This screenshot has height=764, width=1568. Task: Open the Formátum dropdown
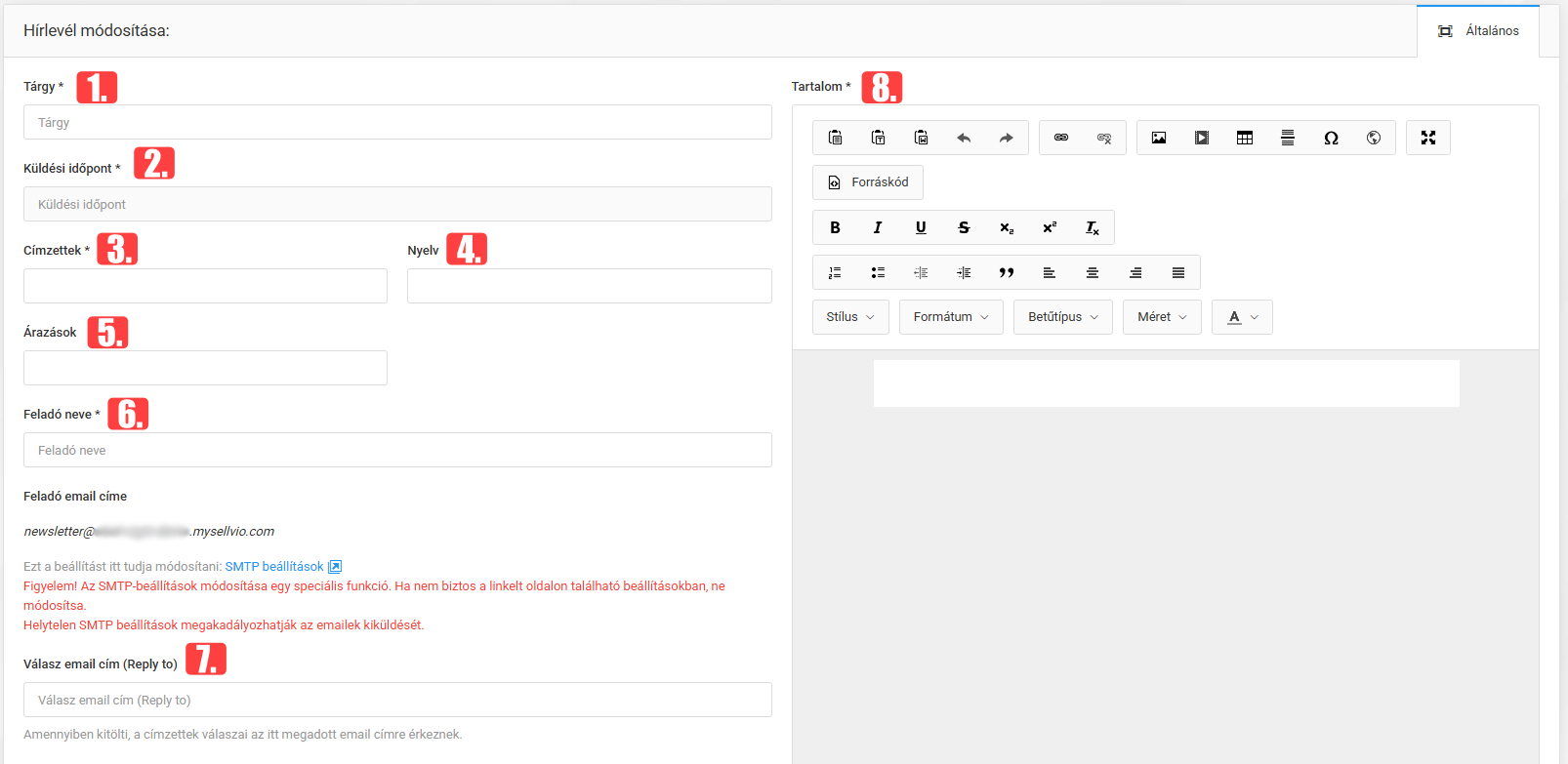(x=951, y=317)
